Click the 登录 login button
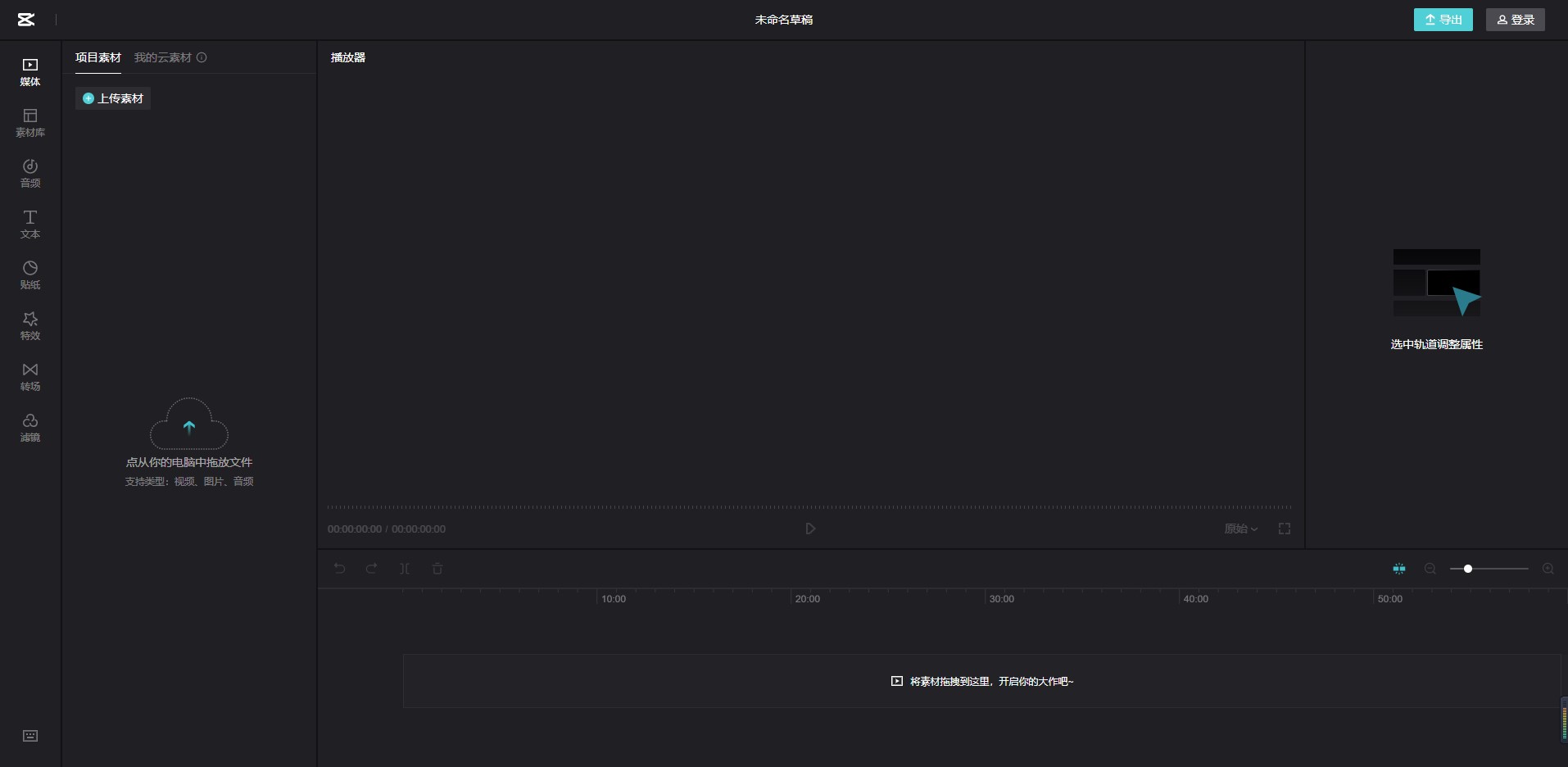 1516,20
